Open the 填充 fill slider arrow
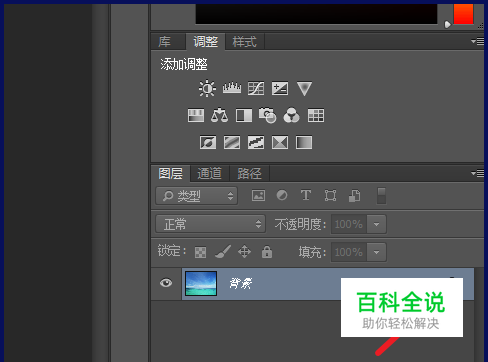The image size is (488, 362). [377, 252]
